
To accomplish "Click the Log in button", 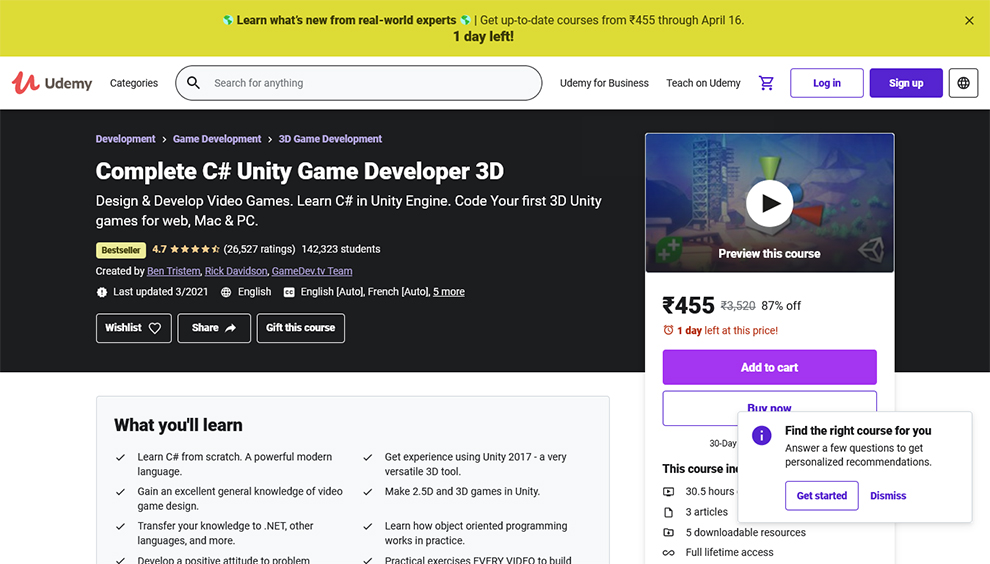I will click(826, 83).
